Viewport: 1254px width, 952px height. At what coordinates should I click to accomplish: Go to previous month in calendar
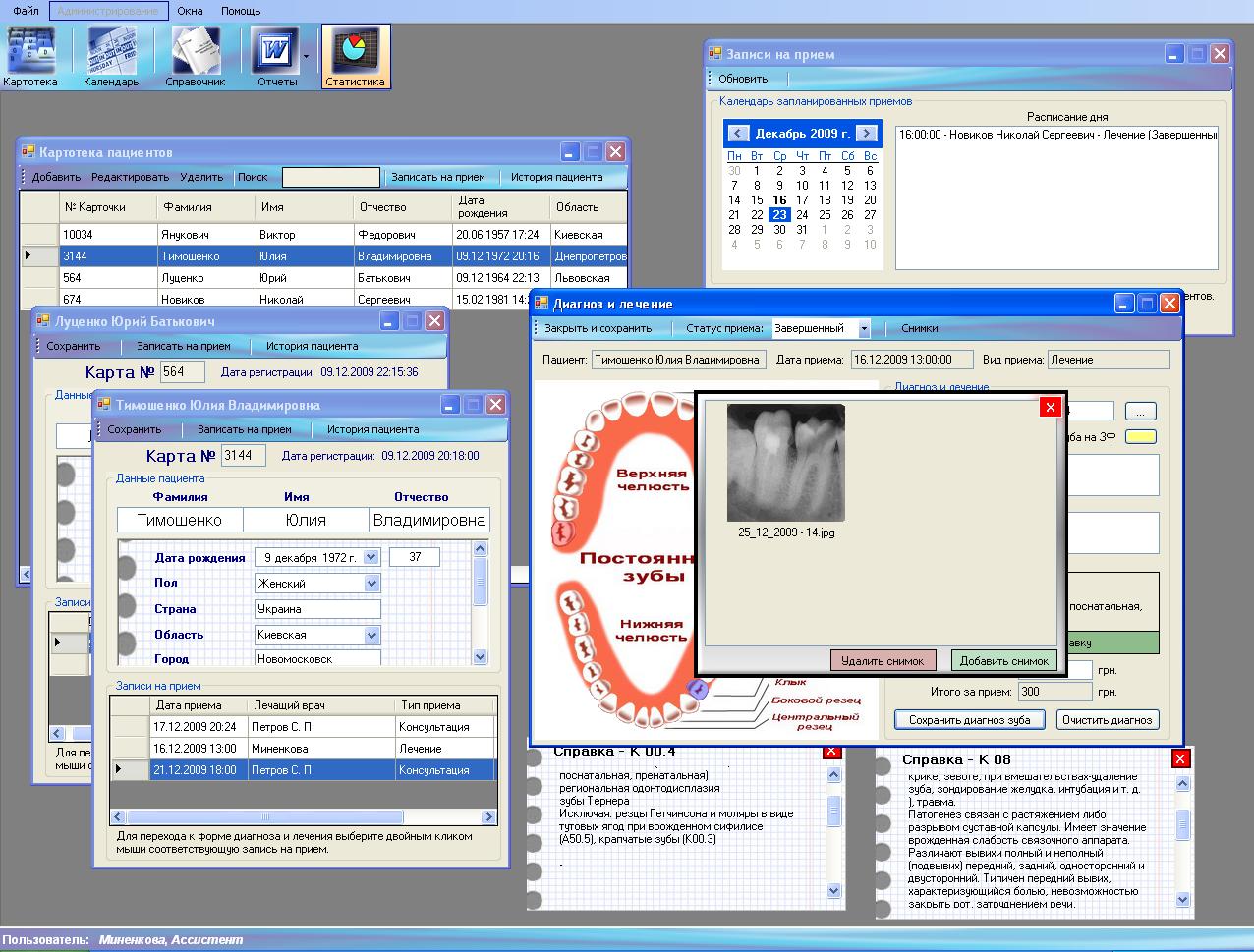[737, 134]
